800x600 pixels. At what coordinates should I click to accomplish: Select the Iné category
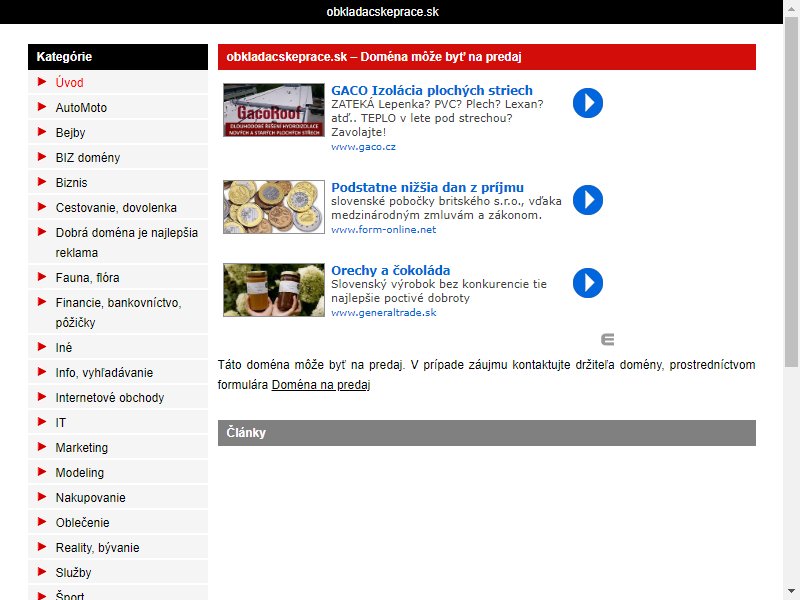(x=64, y=347)
